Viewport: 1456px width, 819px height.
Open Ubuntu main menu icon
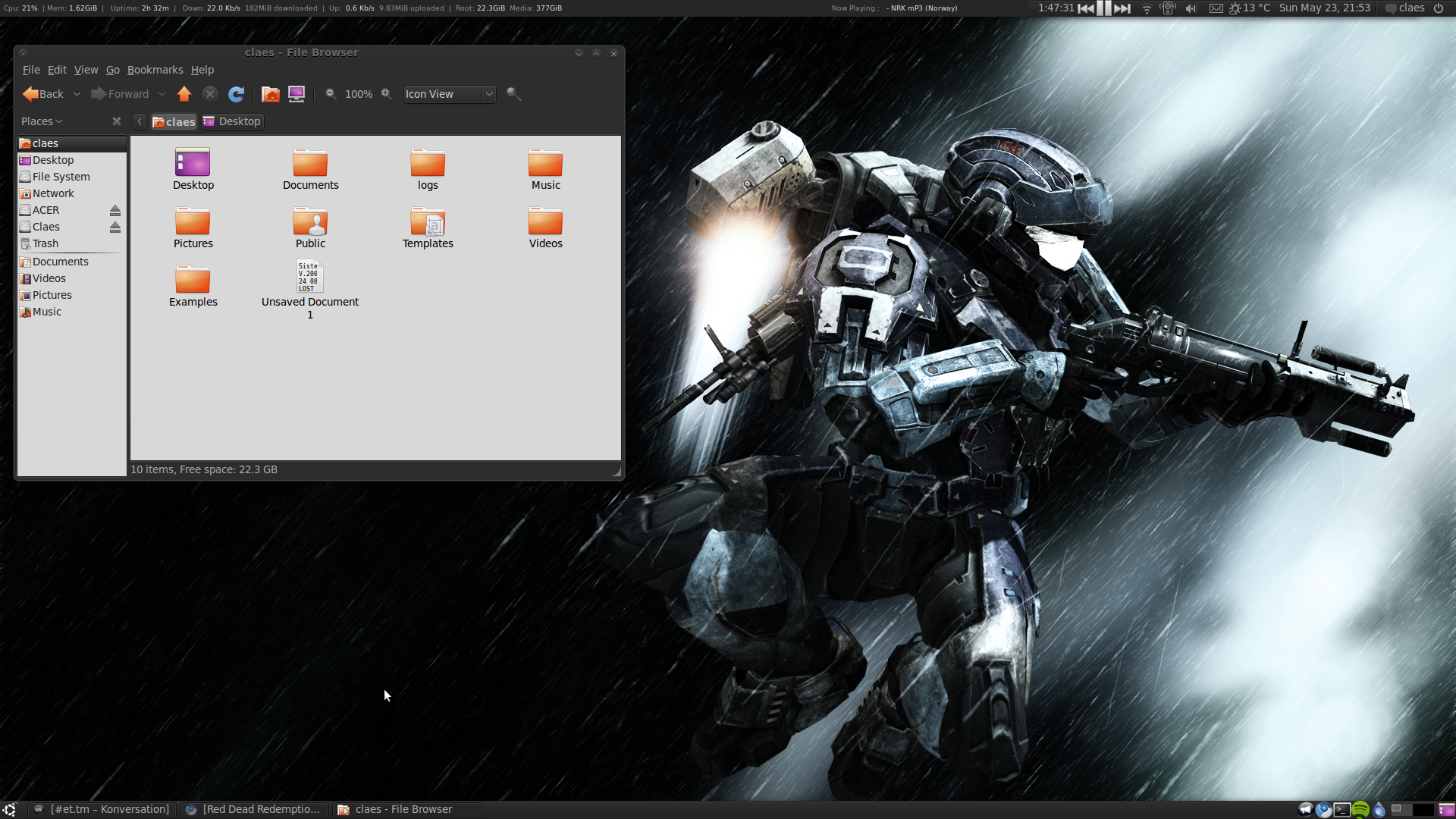click(x=9, y=810)
